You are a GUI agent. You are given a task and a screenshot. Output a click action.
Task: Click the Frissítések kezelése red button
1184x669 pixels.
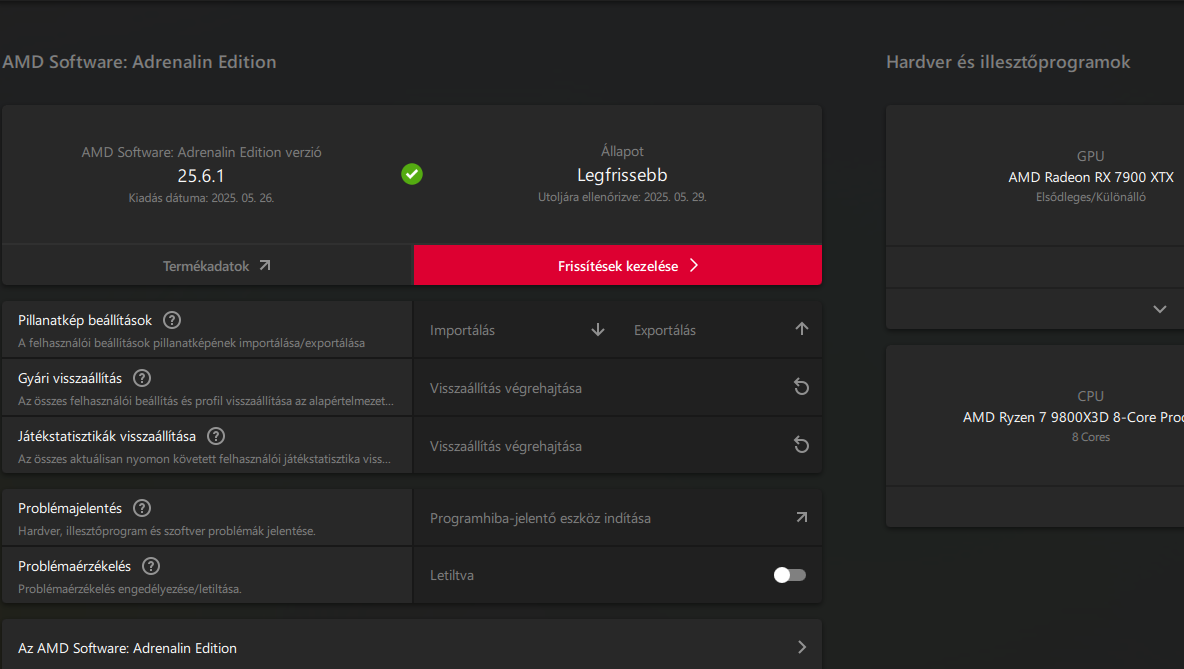(618, 266)
